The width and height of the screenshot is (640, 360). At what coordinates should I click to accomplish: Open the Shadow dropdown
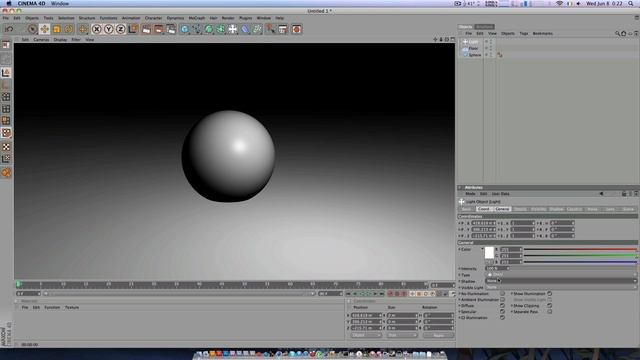click(x=561, y=281)
